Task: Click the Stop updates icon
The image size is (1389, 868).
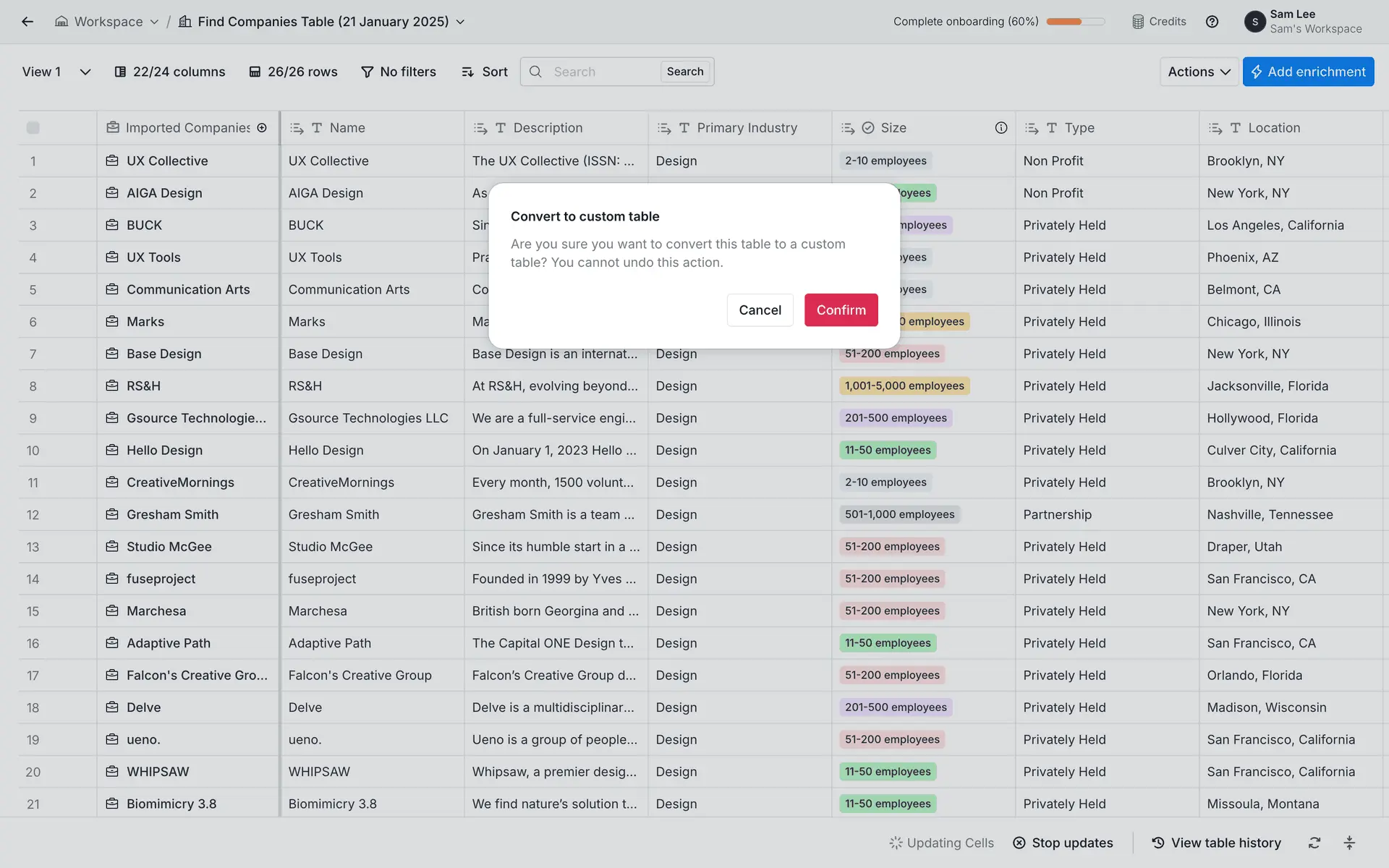Action: (1019, 843)
